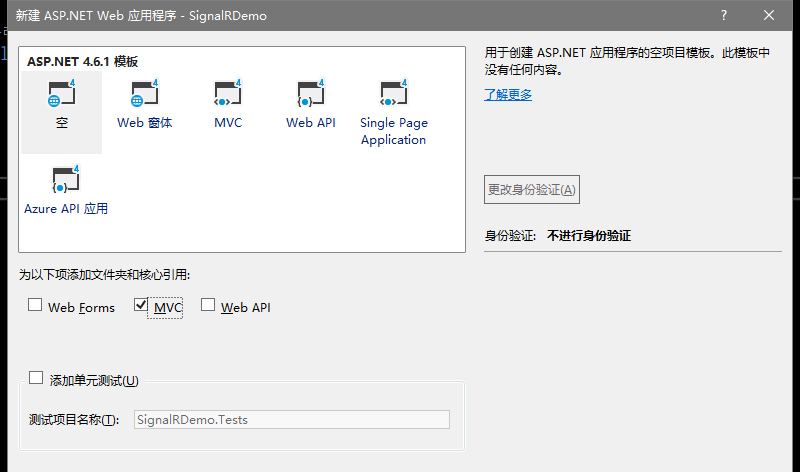Click the dialog title 新建 ASP.NET Web 应用程序
800x472 pixels.
click(x=141, y=16)
